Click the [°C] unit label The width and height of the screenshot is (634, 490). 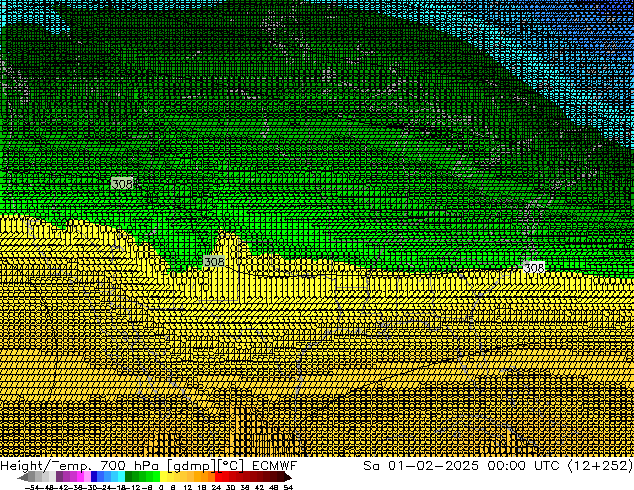pyautogui.click(x=230, y=466)
